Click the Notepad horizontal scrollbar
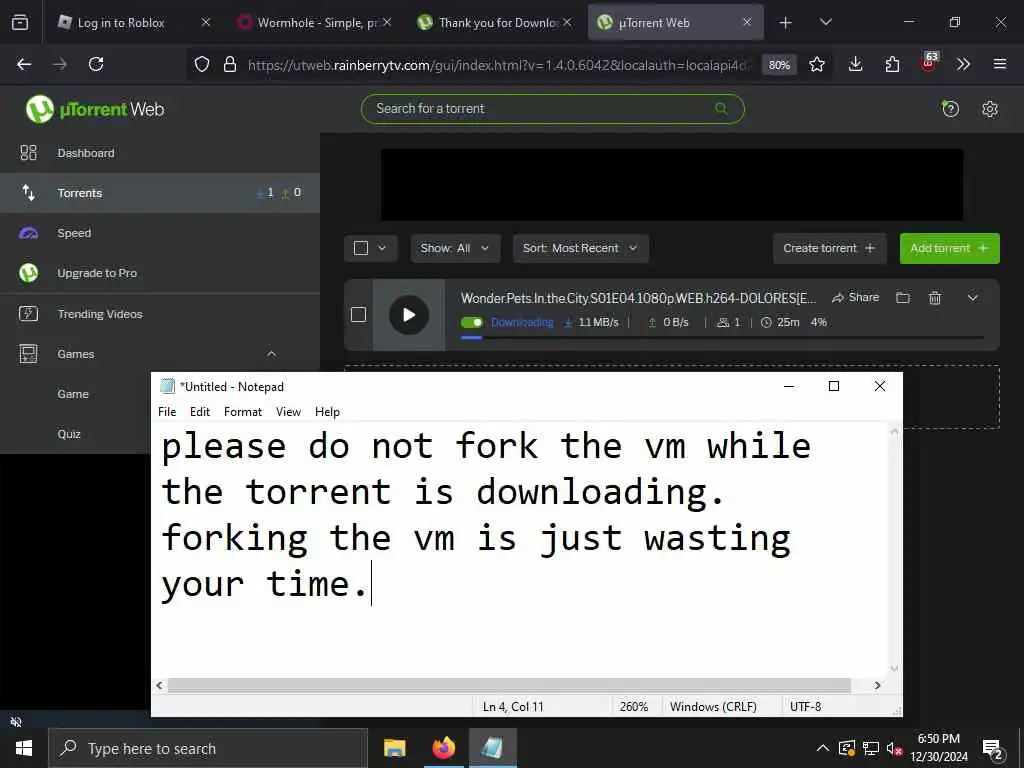1024x768 pixels. [509, 685]
